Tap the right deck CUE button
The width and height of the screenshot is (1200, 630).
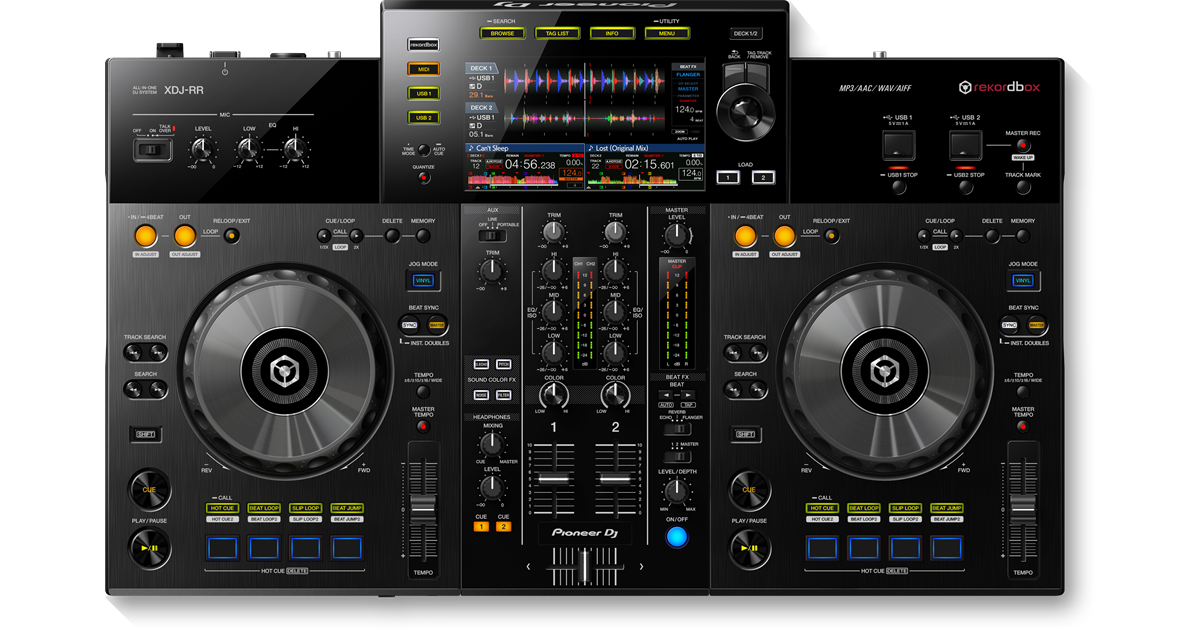[750, 490]
